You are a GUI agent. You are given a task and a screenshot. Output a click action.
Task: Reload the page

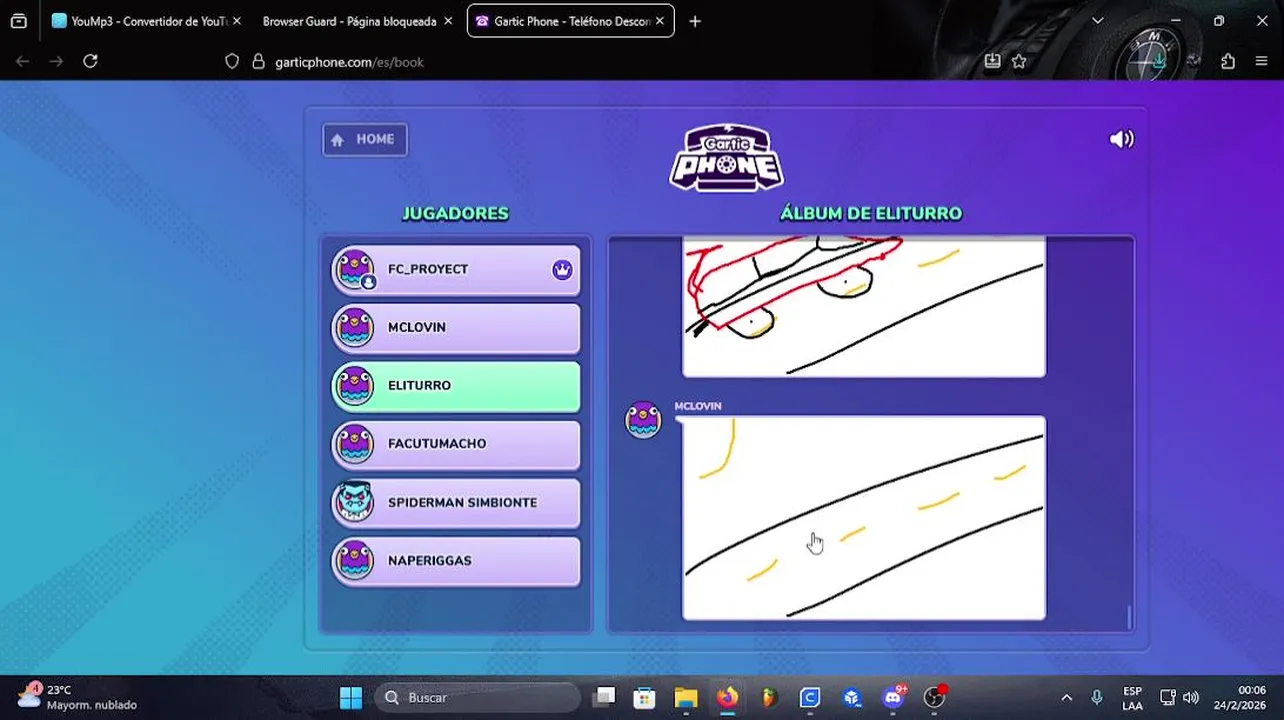pos(90,61)
